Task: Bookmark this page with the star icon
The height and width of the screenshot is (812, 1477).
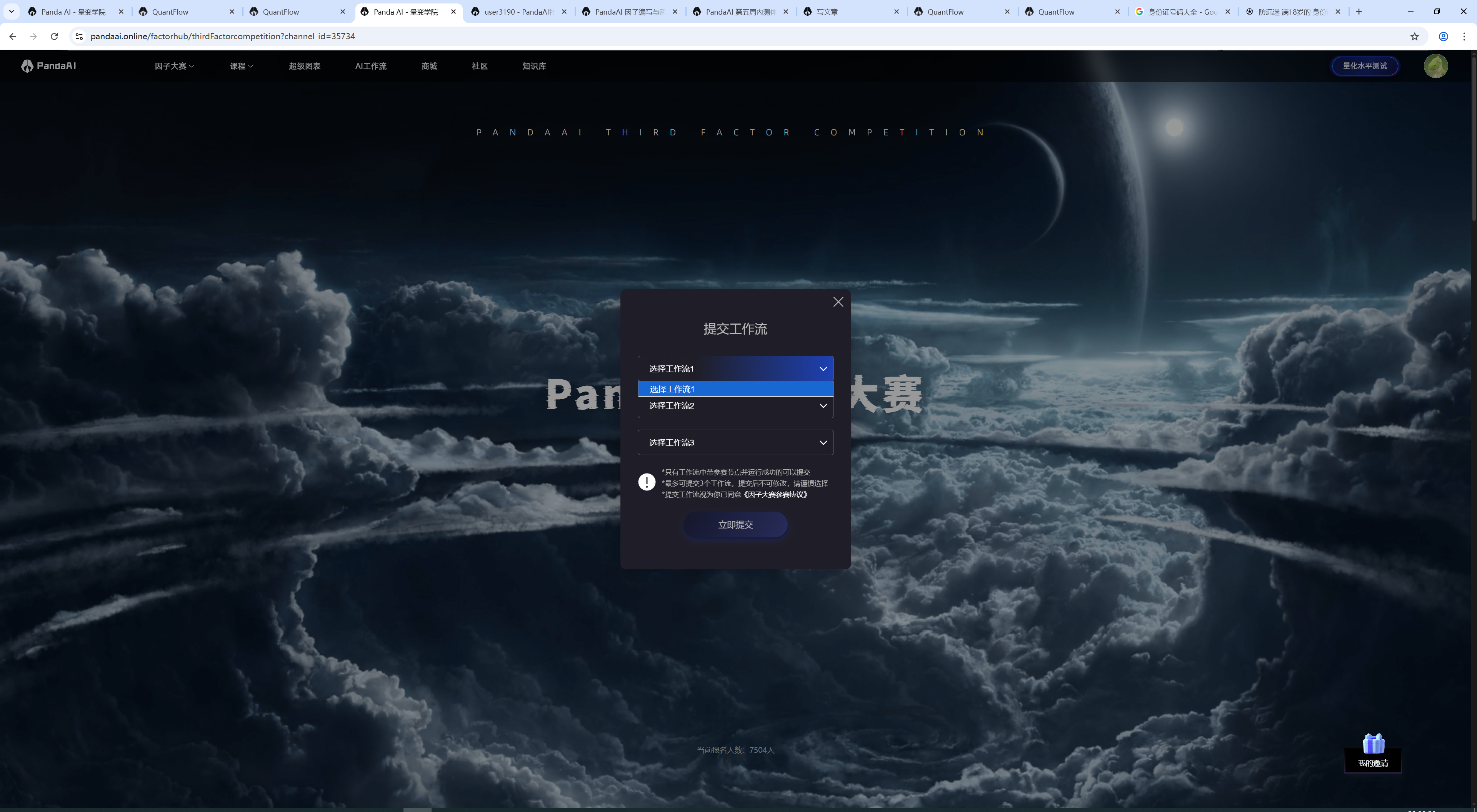Action: pos(1415,36)
